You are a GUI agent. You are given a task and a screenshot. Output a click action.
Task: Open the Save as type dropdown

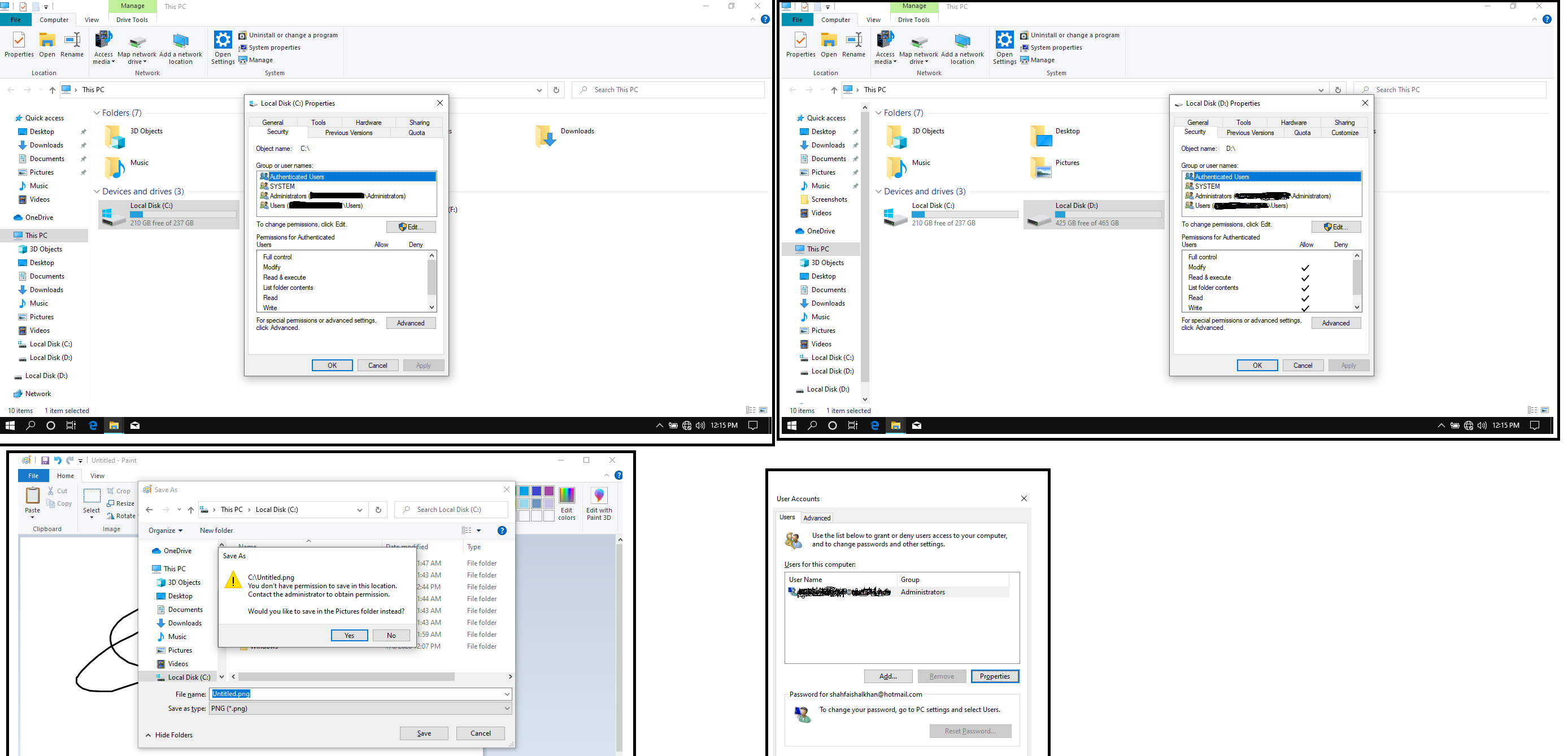coord(360,709)
